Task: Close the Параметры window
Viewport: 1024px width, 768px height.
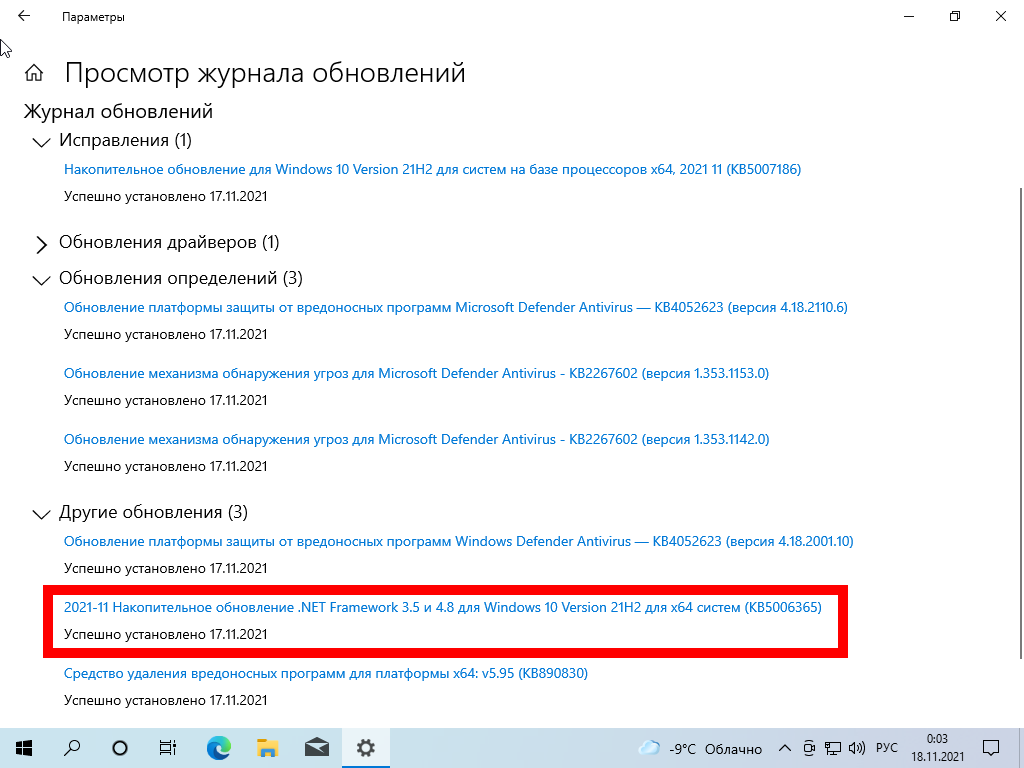Action: 1000,16
